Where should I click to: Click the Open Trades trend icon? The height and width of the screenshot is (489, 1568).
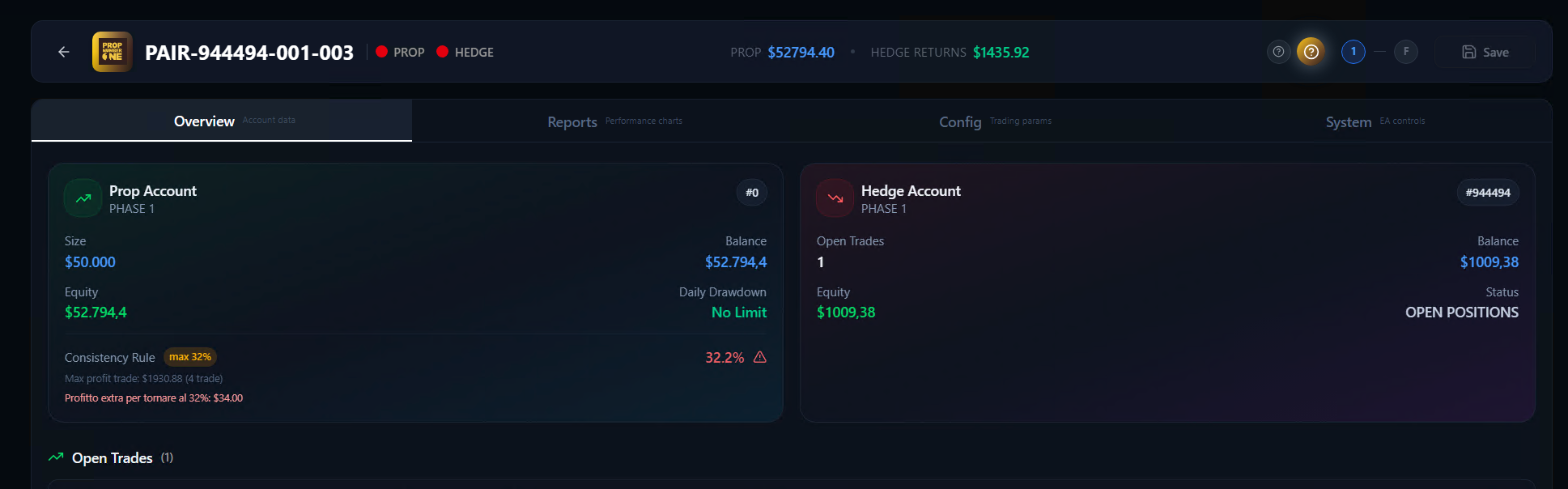56,457
